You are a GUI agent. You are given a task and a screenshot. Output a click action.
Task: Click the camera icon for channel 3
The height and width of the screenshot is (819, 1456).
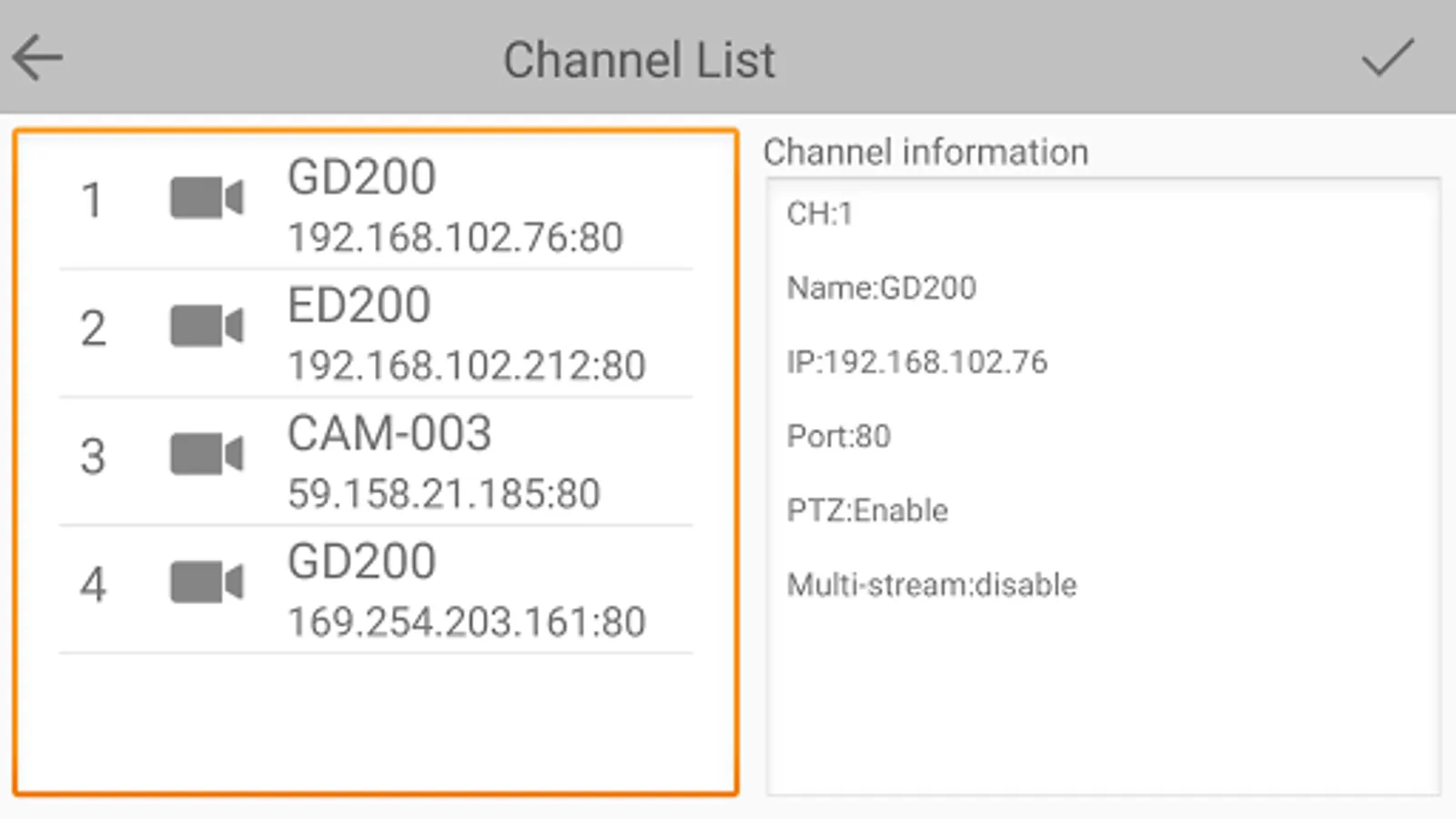tap(207, 455)
